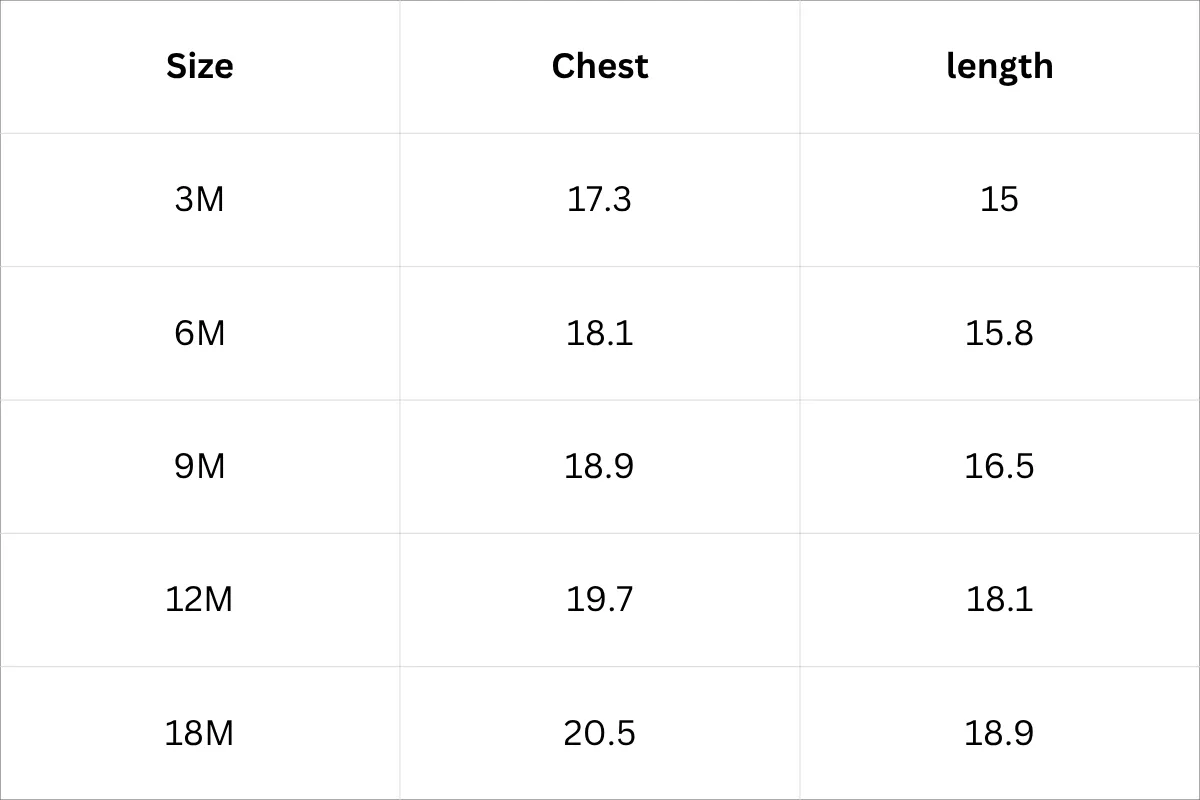
Task: Select the 9M size cell
Action: click(200, 466)
